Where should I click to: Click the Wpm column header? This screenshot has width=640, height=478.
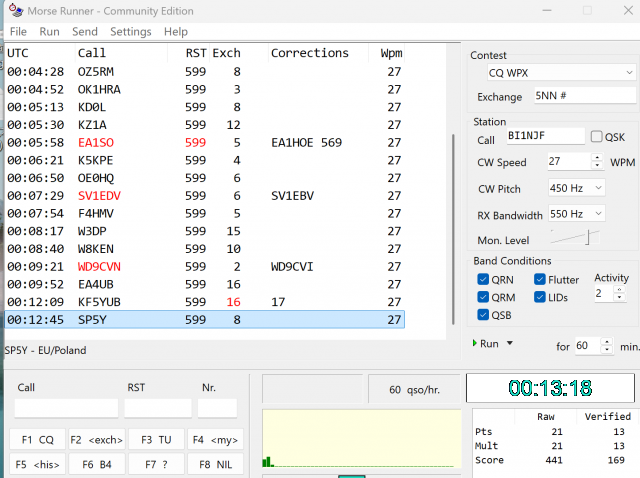coord(387,53)
